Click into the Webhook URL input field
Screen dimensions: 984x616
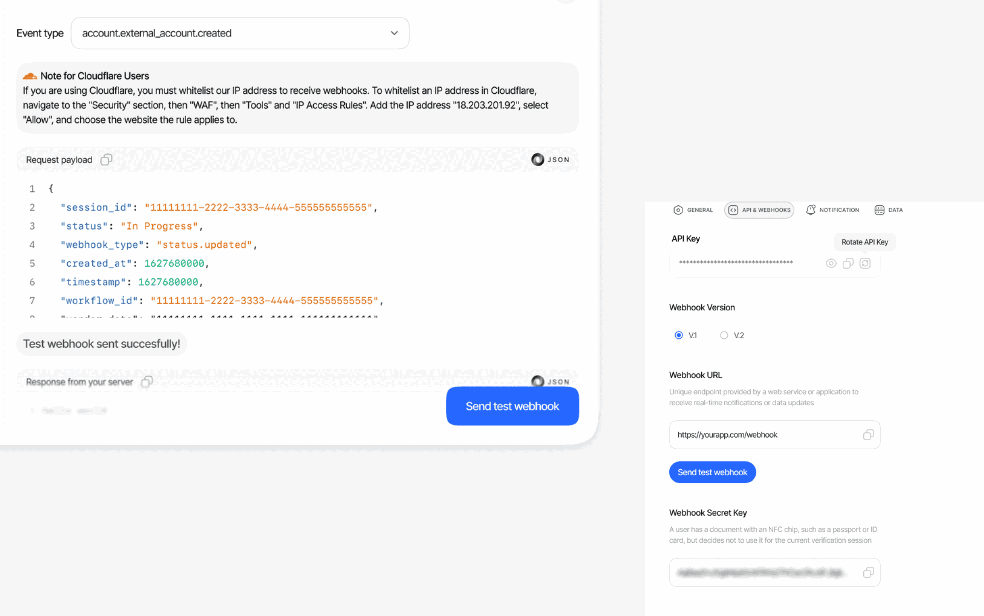tap(760, 435)
